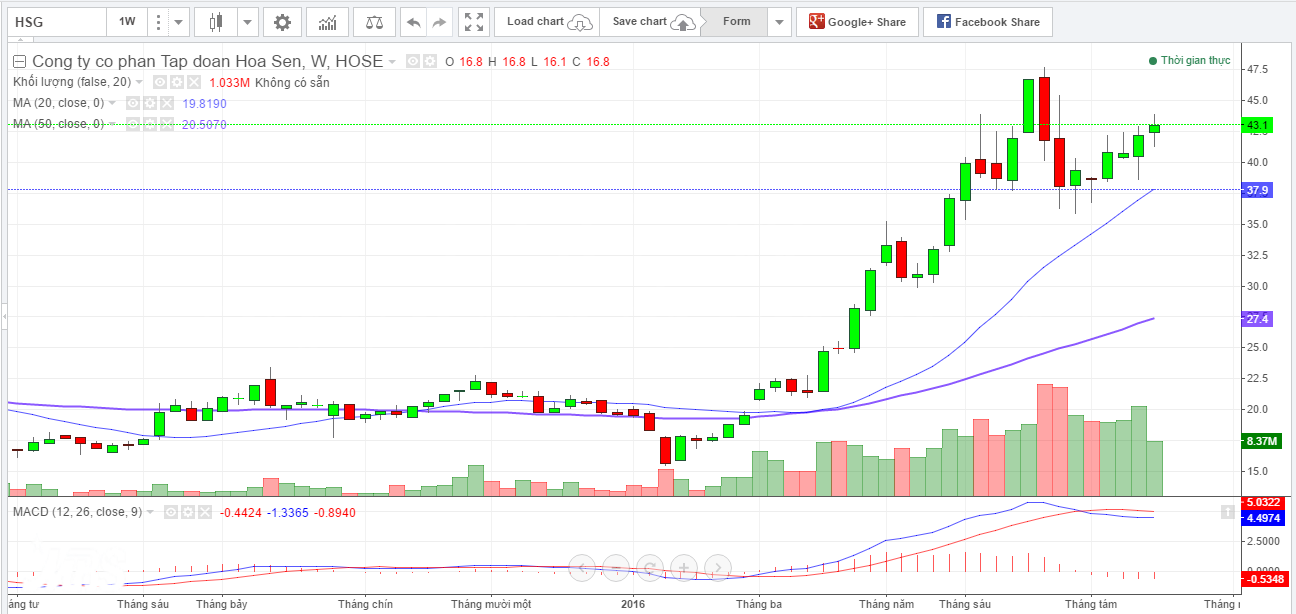Remove the MACD indicator with X icon

[x=205, y=512]
